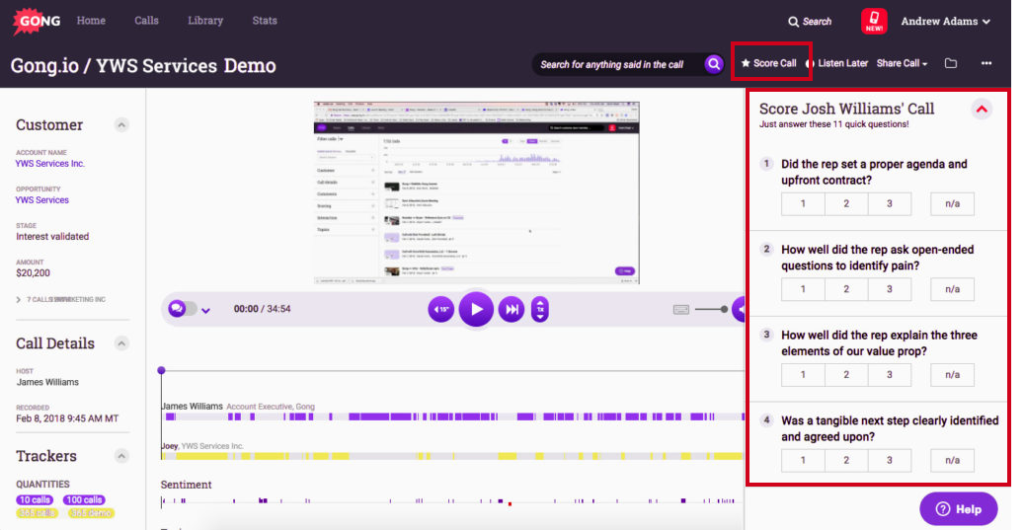
Task: Collapse the Trackers section
Action: click(121, 456)
